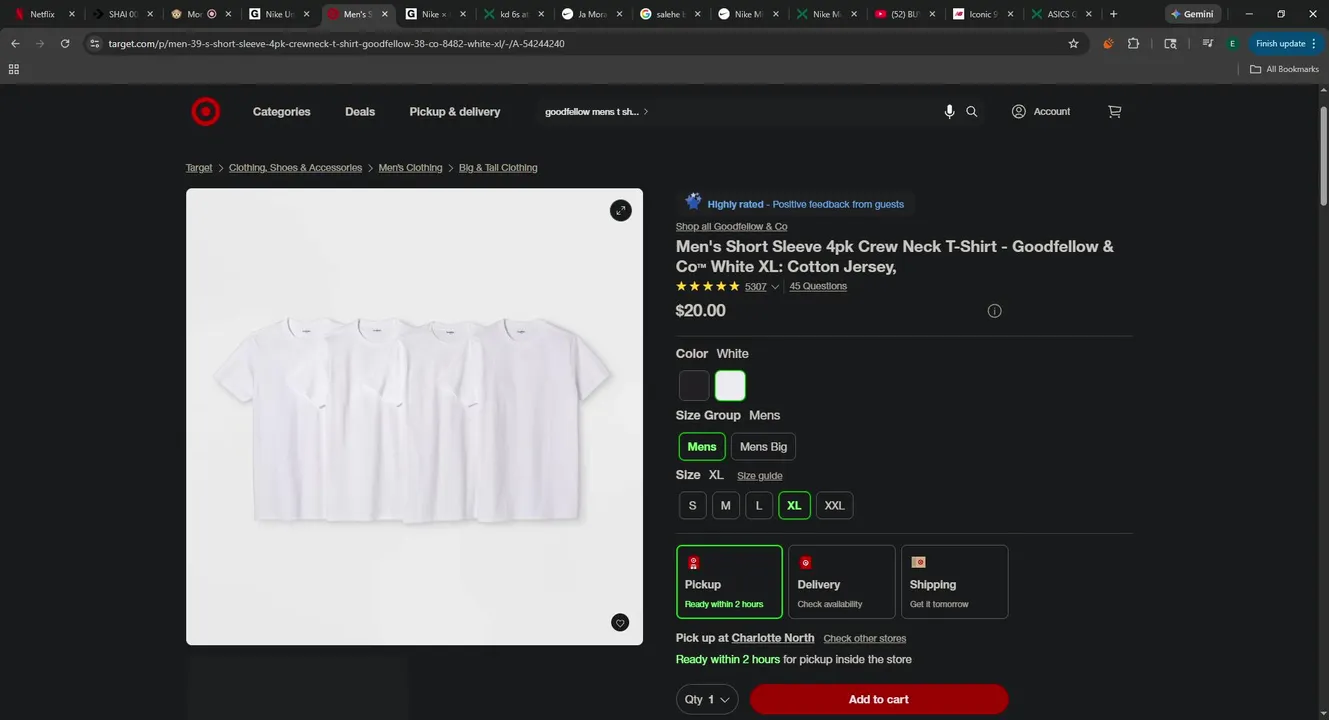Image resolution: width=1329 pixels, height=720 pixels.
Task: Click the address bar URL
Action: (x=336, y=44)
